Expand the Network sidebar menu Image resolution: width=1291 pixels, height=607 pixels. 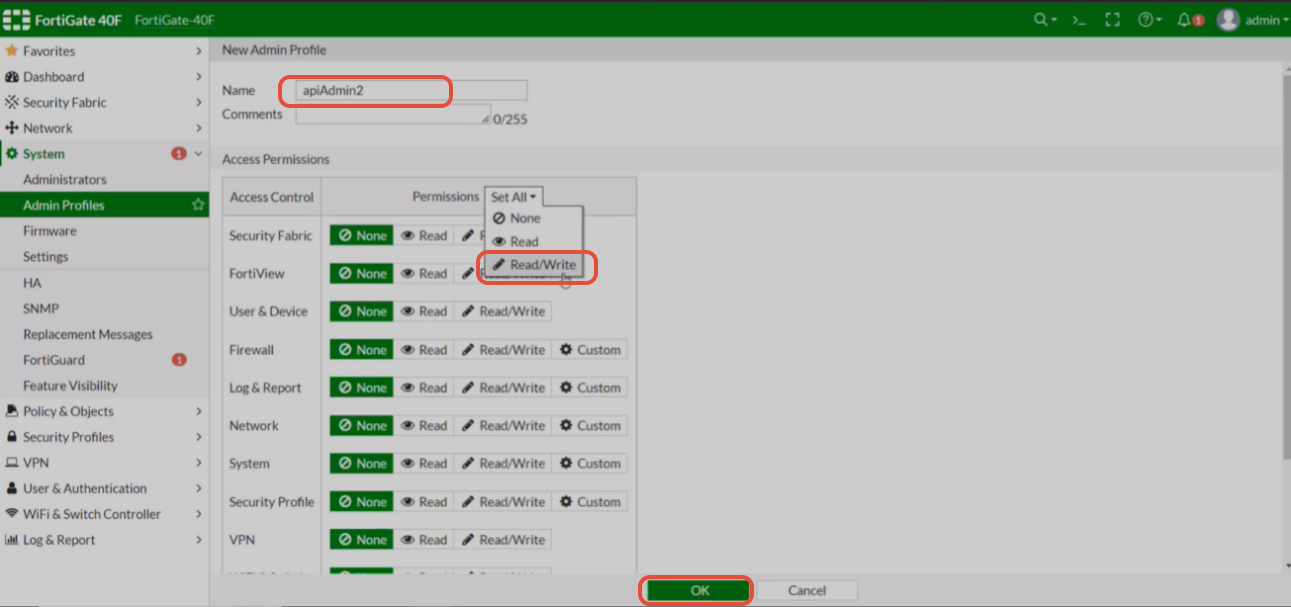click(x=104, y=128)
